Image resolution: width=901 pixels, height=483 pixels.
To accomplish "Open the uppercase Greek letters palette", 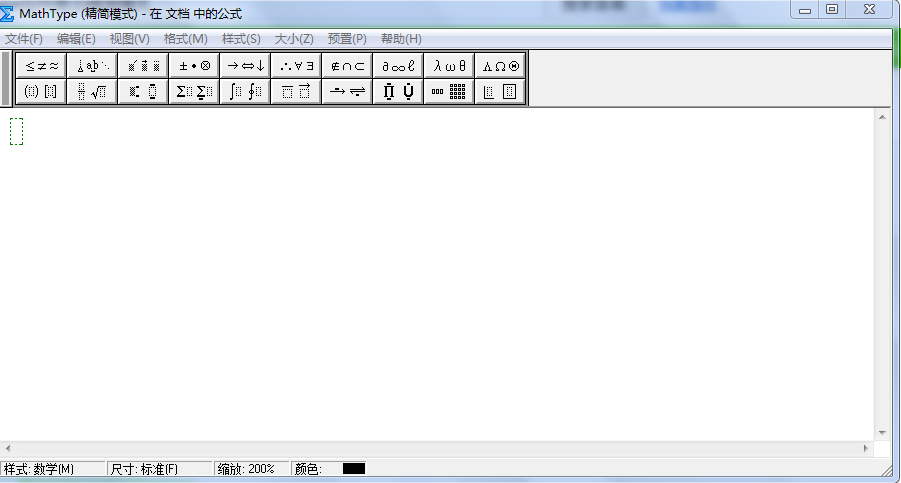I will [x=500, y=66].
